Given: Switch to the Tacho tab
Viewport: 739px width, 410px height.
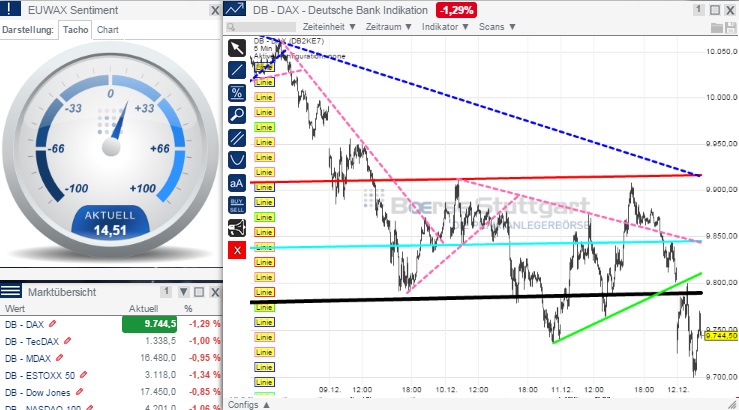Looking at the screenshot, I should [75, 30].
